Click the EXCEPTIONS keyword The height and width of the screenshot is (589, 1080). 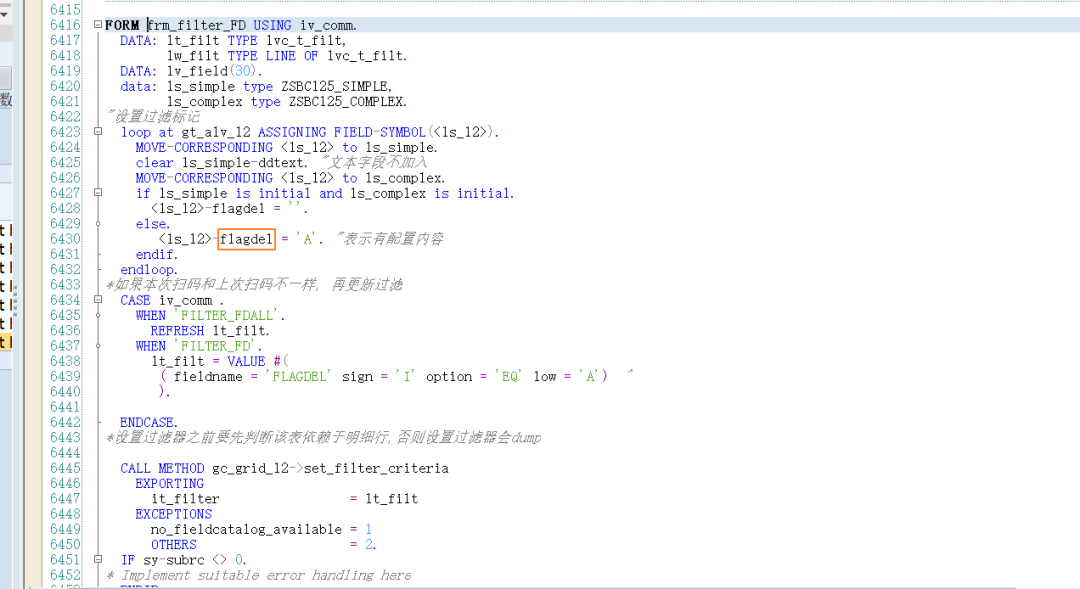point(174,514)
